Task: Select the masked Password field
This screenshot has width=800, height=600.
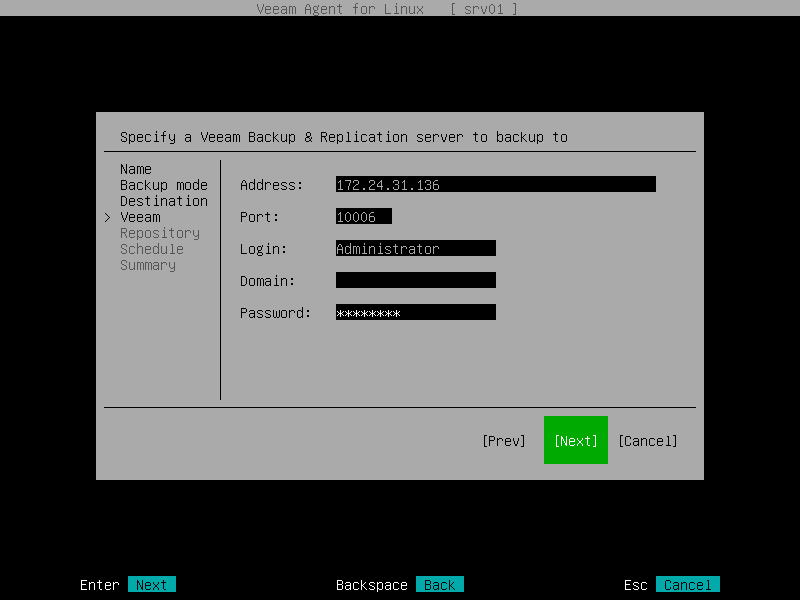Action: pos(415,312)
